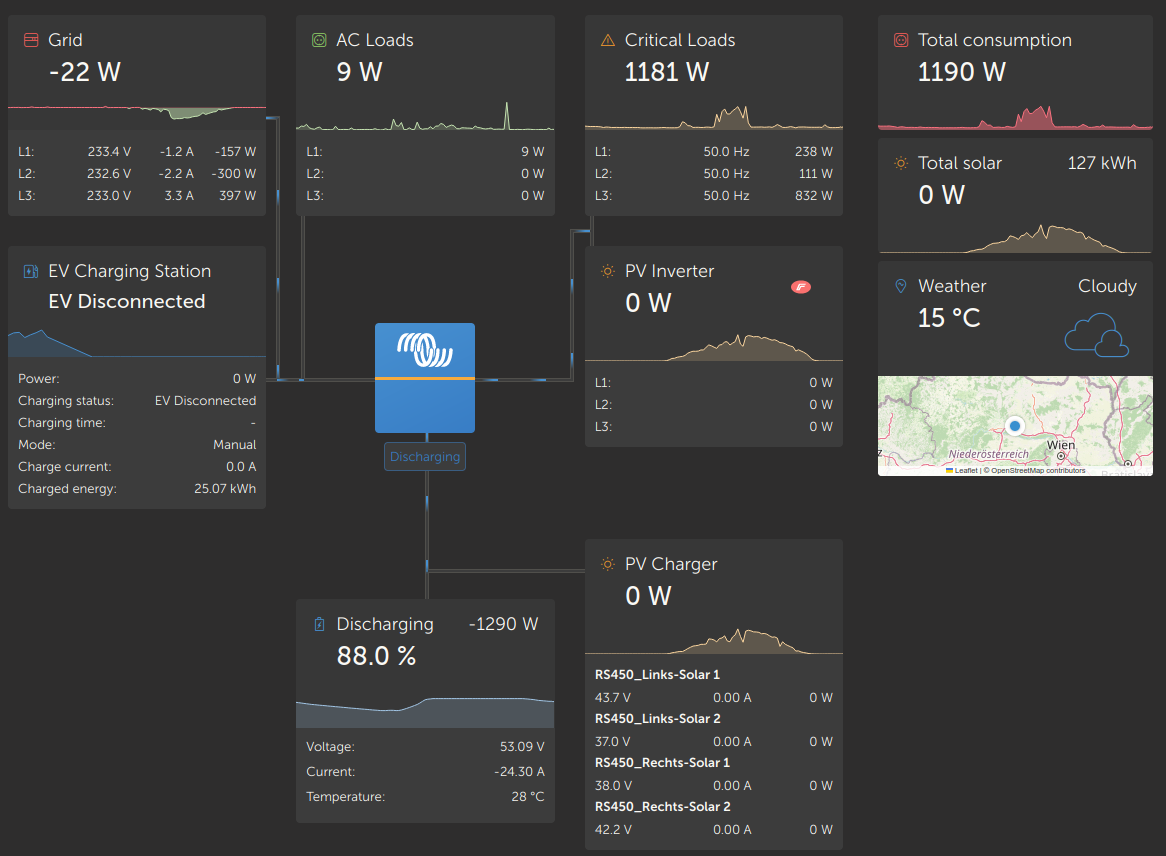The image size is (1166, 856).
Task: Click the PV Inverter sun icon
Action: coord(607,271)
